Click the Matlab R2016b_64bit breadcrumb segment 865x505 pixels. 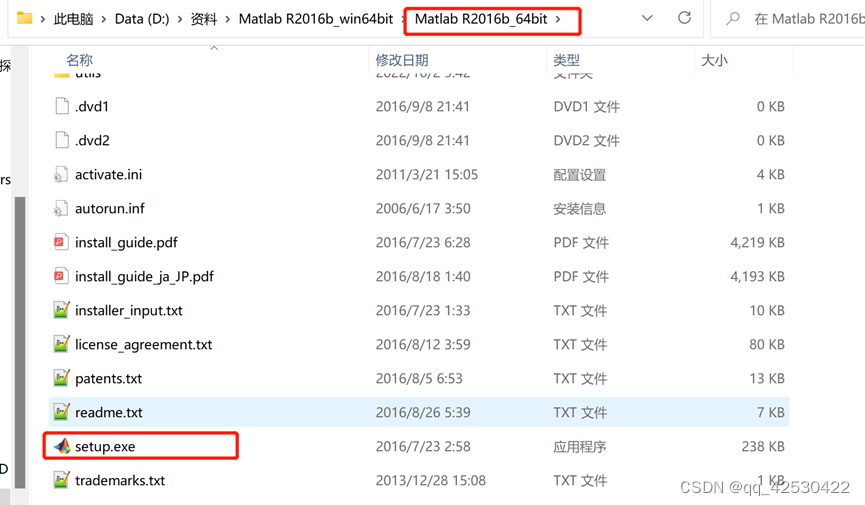click(481, 19)
